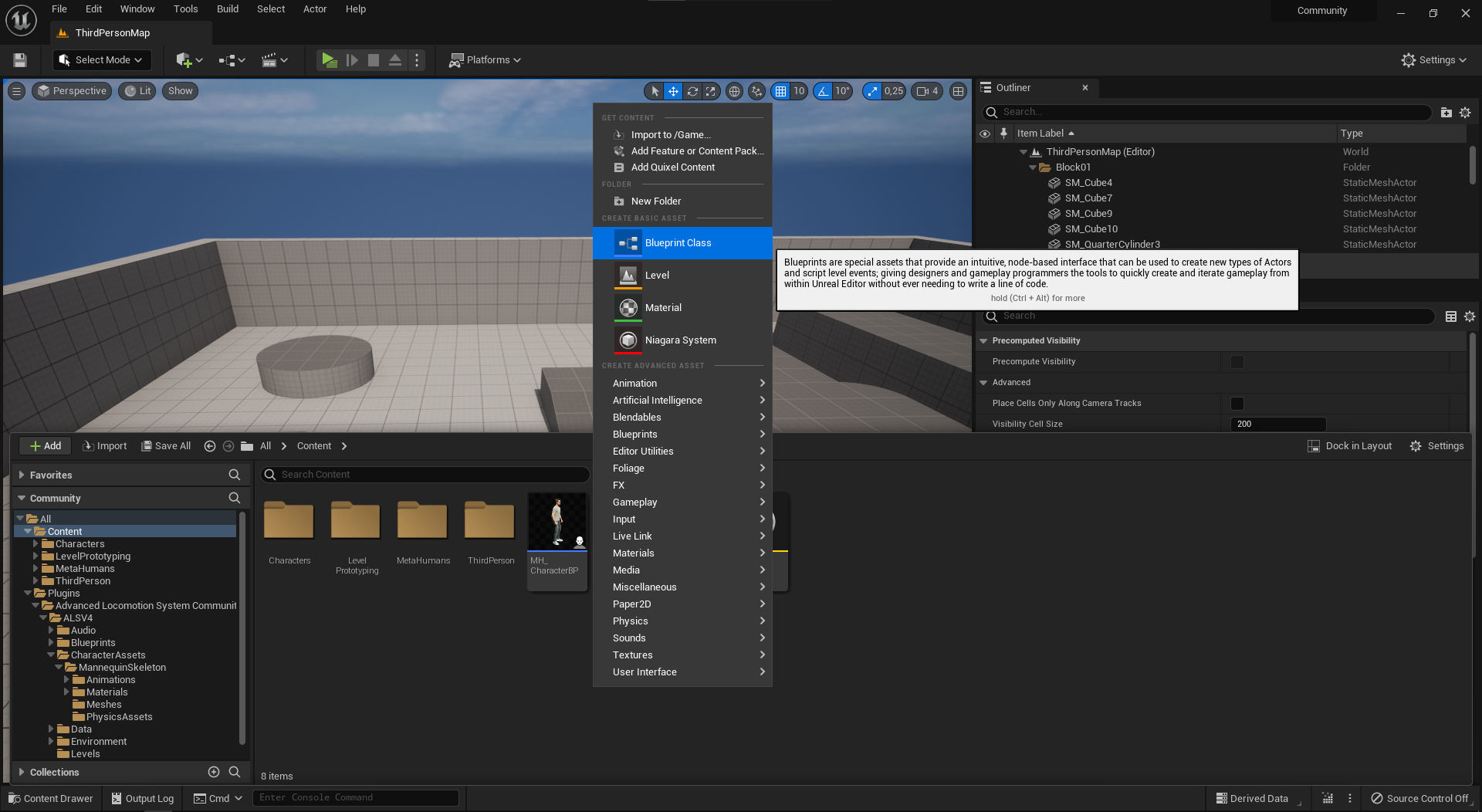Screen dimensions: 1482x812
Task: Click the Add button in Content Browser
Action: pyautogui.click(x=45, y=446)
